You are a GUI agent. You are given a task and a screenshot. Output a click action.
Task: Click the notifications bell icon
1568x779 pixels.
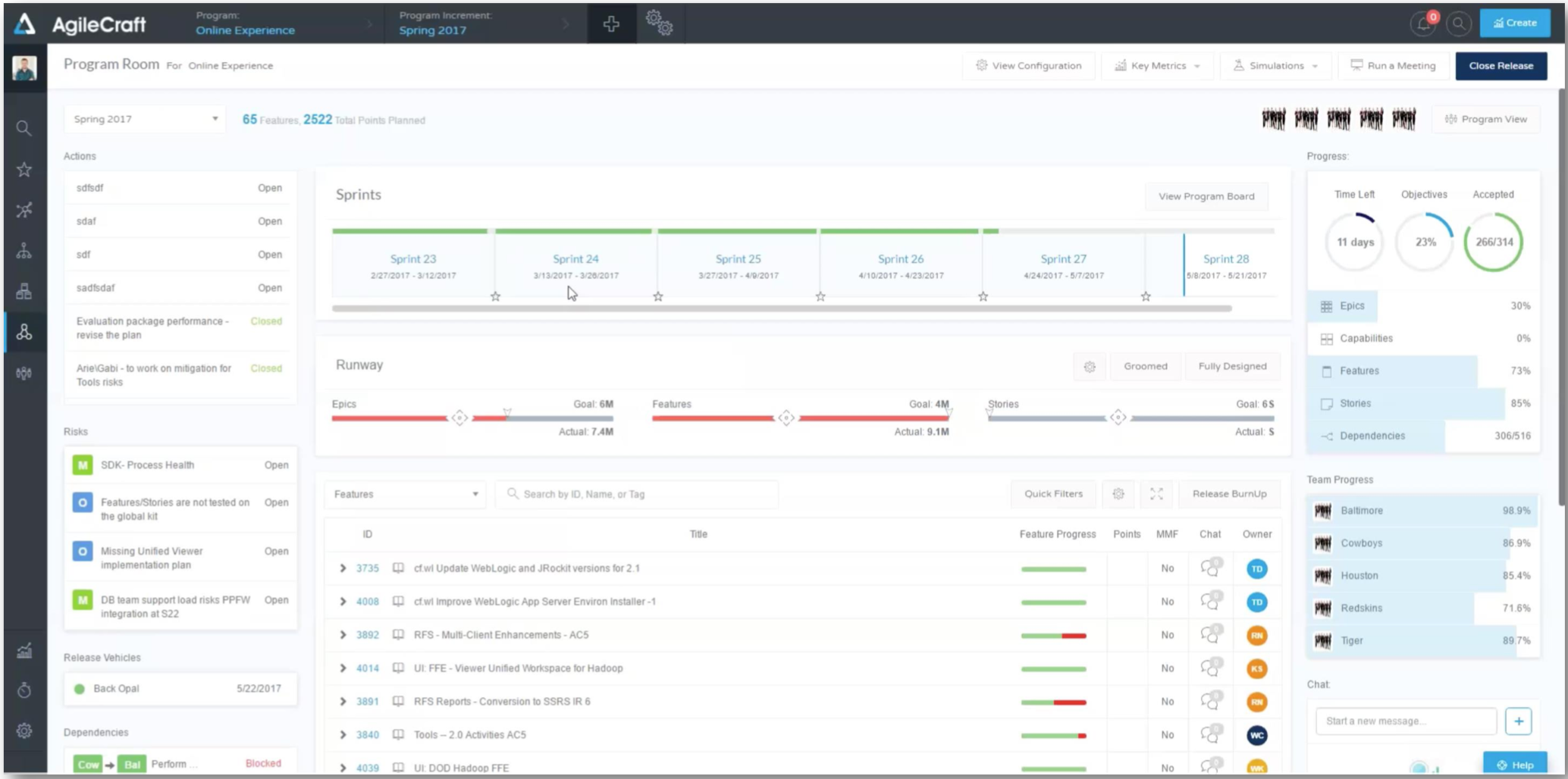(1423, 23)
